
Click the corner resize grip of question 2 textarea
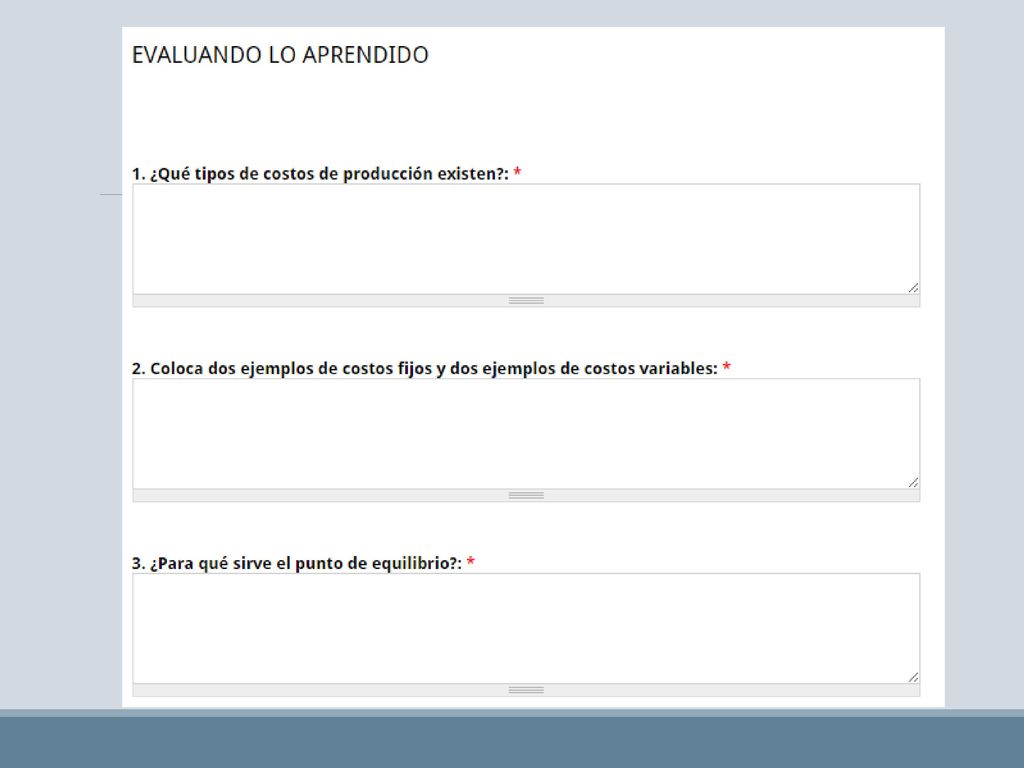point(913,483)
